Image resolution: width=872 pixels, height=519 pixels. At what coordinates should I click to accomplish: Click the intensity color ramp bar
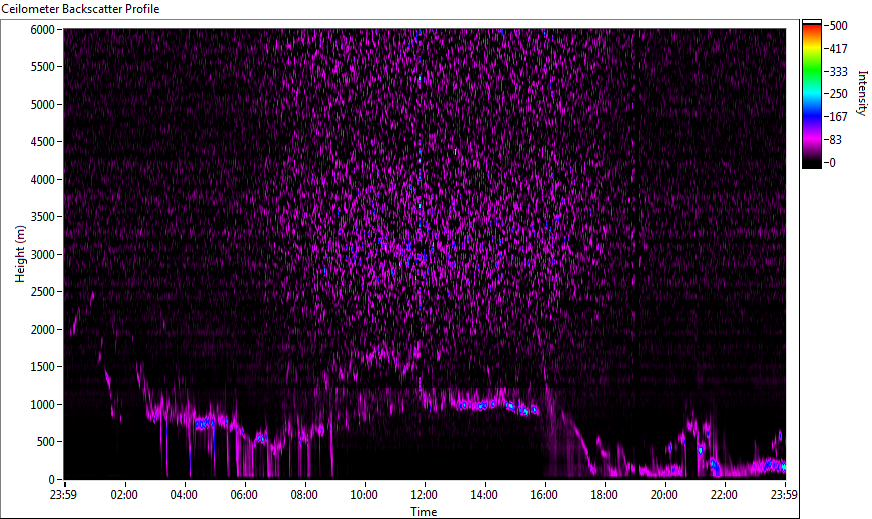click(x=811, y=95)
